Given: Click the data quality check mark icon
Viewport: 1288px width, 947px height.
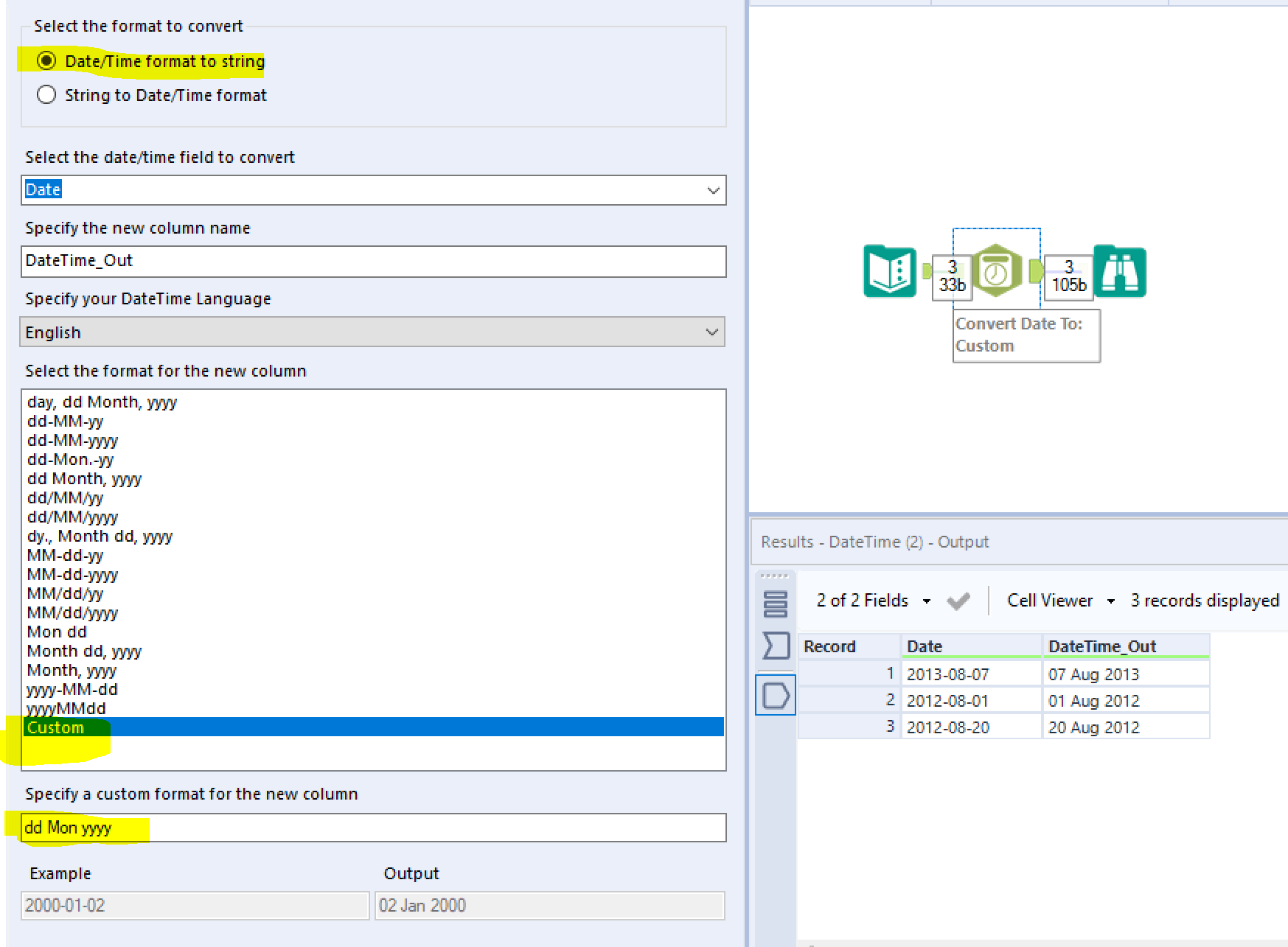Looking at the screenshot, I should pyautogui.click(x=958, y=600).
